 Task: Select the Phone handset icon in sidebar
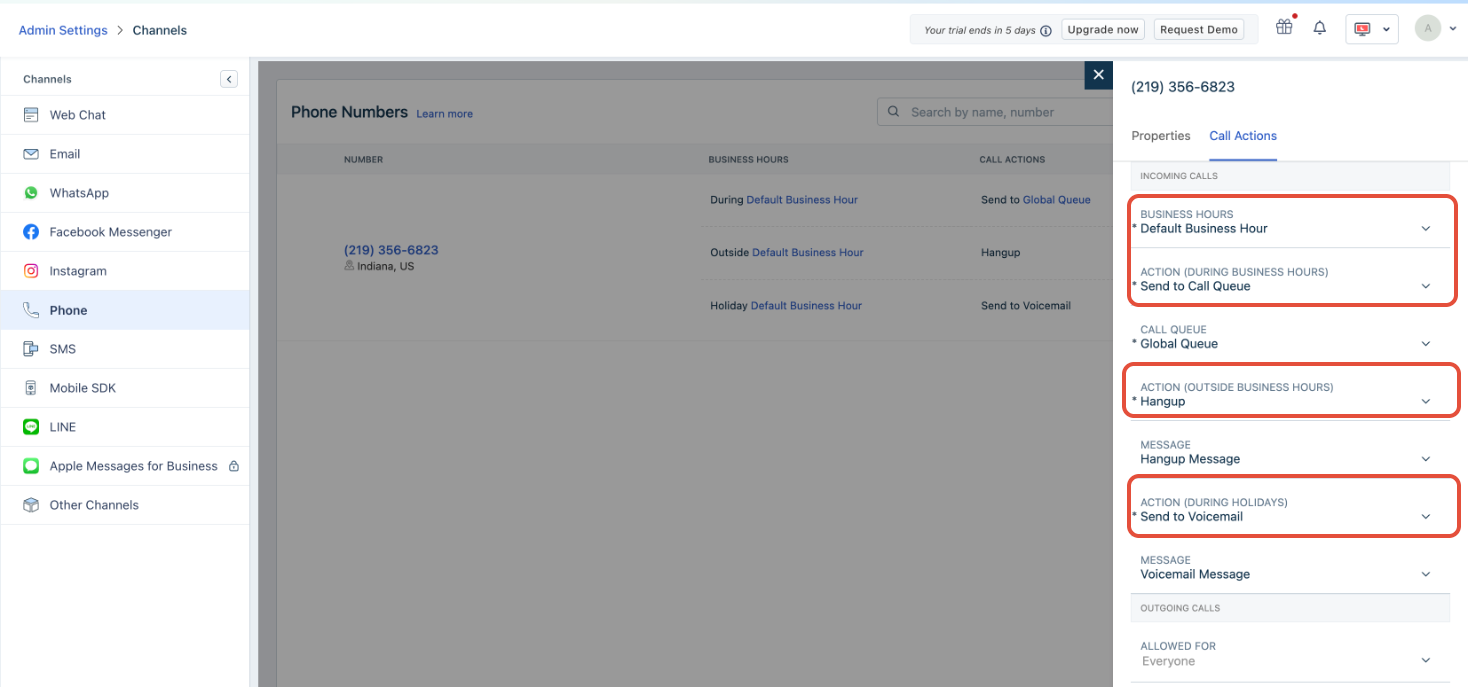tap(31, 310)
